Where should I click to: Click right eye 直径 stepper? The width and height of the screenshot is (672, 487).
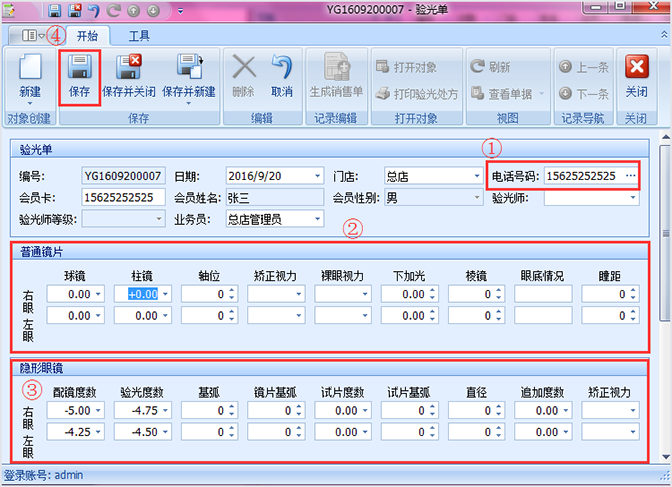pos(499,410)
